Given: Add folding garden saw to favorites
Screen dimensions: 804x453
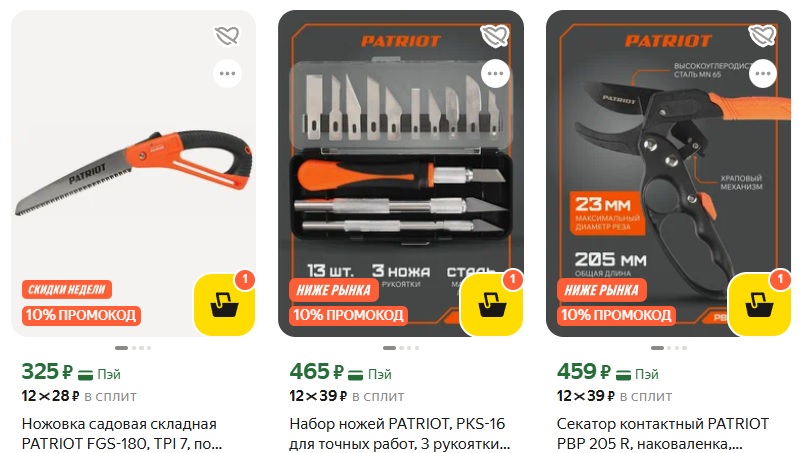Looking at the screenshot, I should (x=227, y=36).
